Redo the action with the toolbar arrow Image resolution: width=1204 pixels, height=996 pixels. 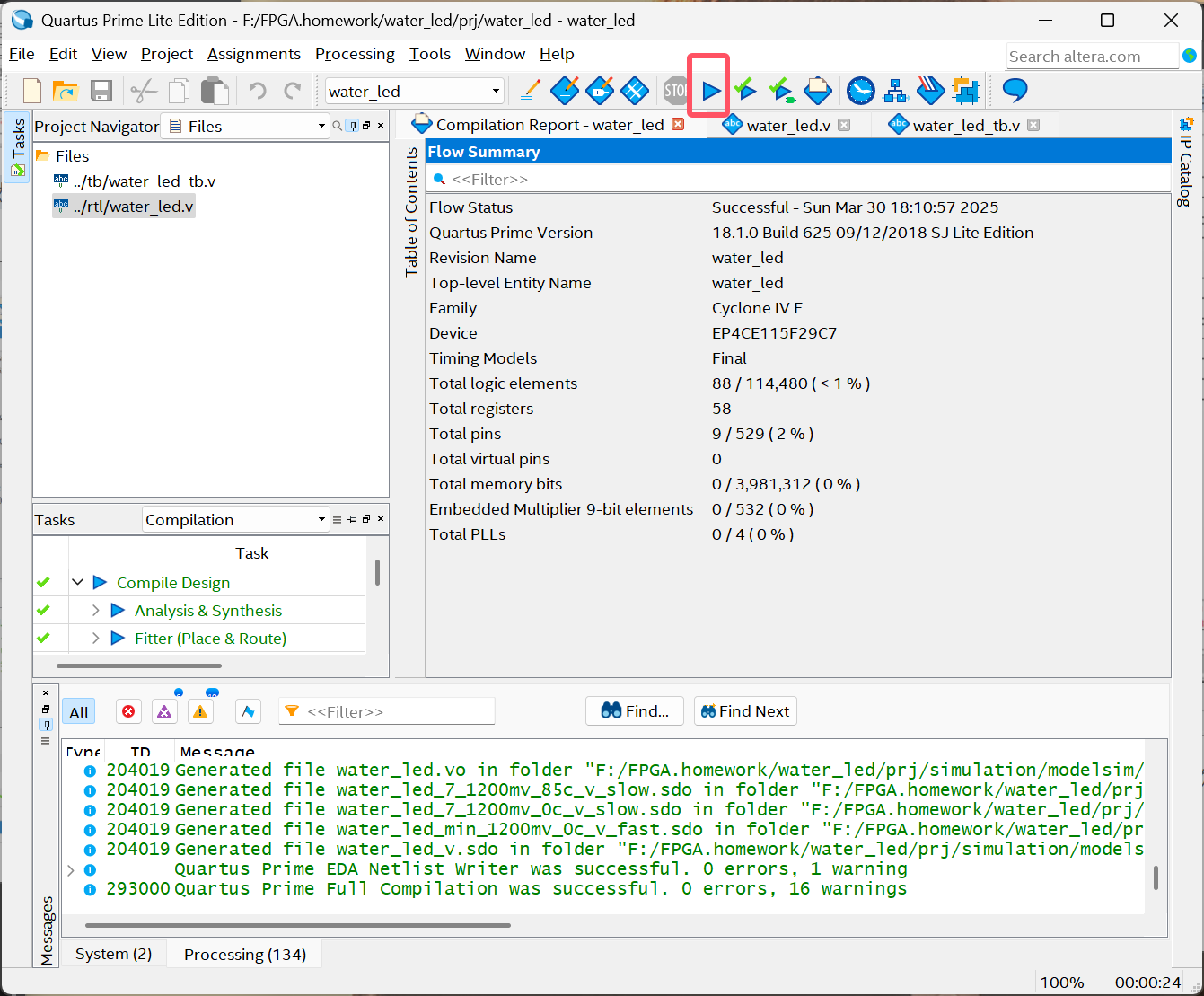pos(292,91)
